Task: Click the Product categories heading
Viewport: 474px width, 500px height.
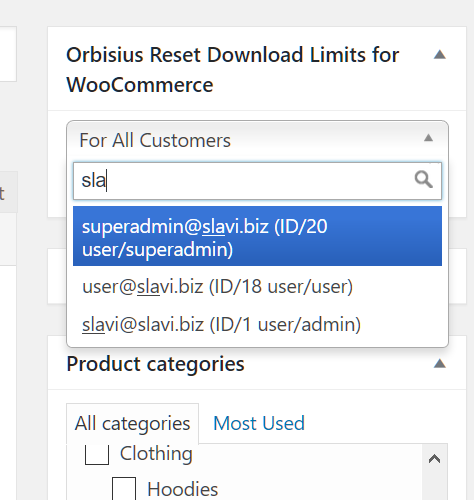Action: [x=155, y=364]
